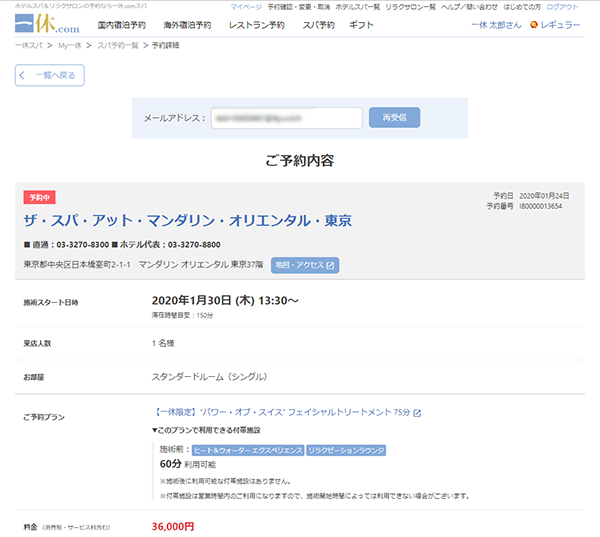
Task: Click 再受信 button
Action: 395,118
